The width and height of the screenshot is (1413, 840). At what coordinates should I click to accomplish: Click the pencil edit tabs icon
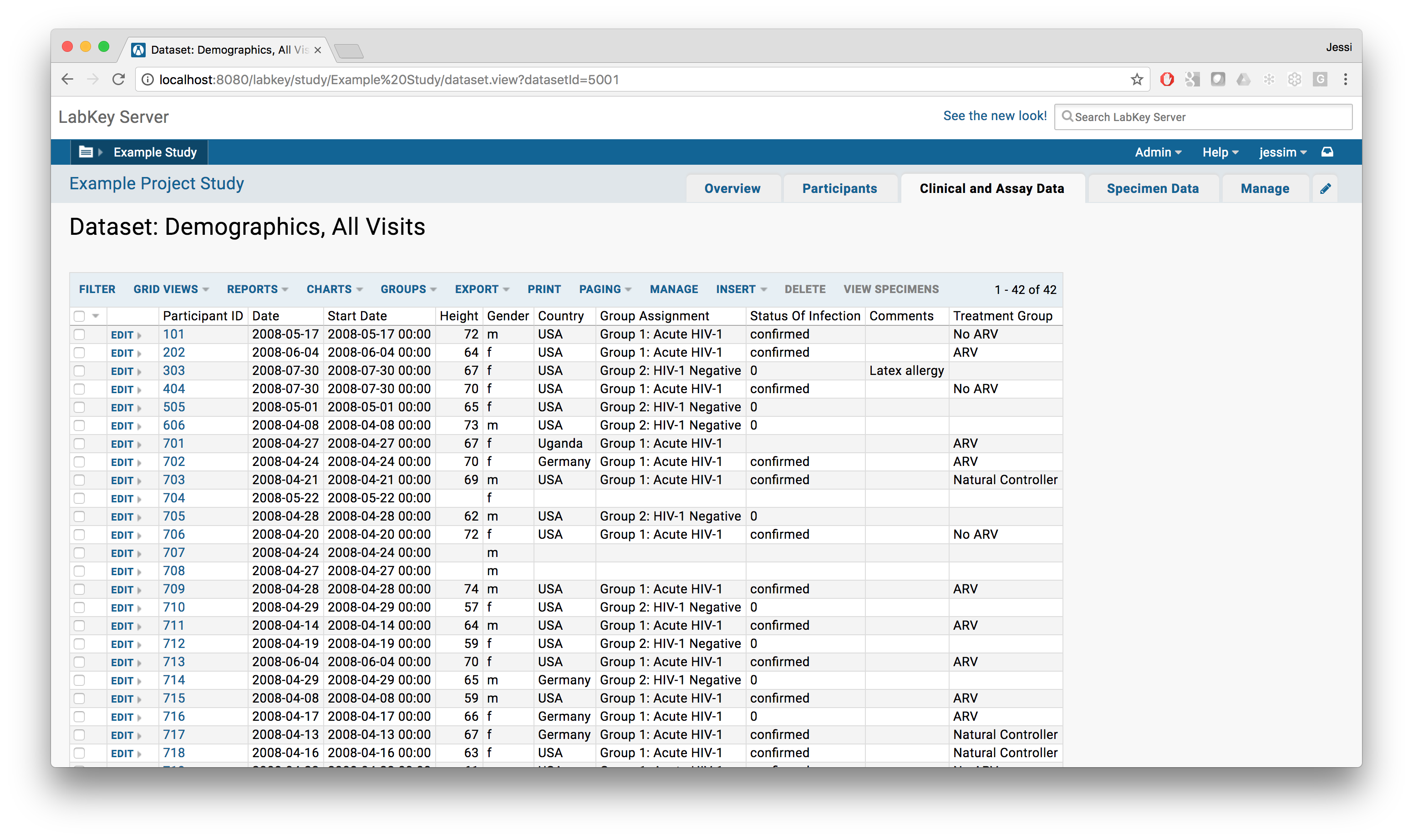[x=1325, y=188]
